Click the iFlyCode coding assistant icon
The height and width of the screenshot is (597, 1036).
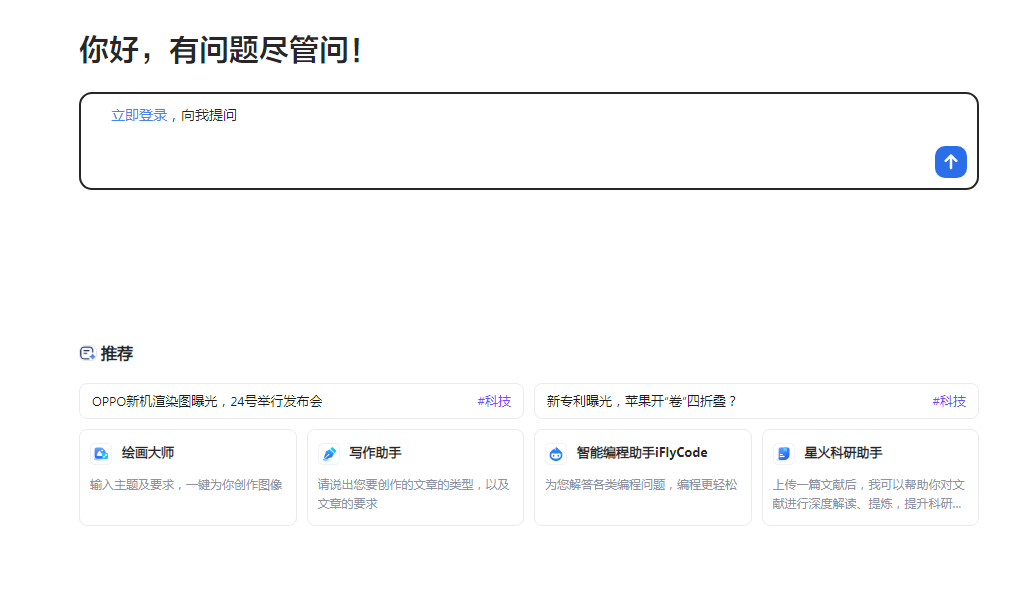click(556, 452)
